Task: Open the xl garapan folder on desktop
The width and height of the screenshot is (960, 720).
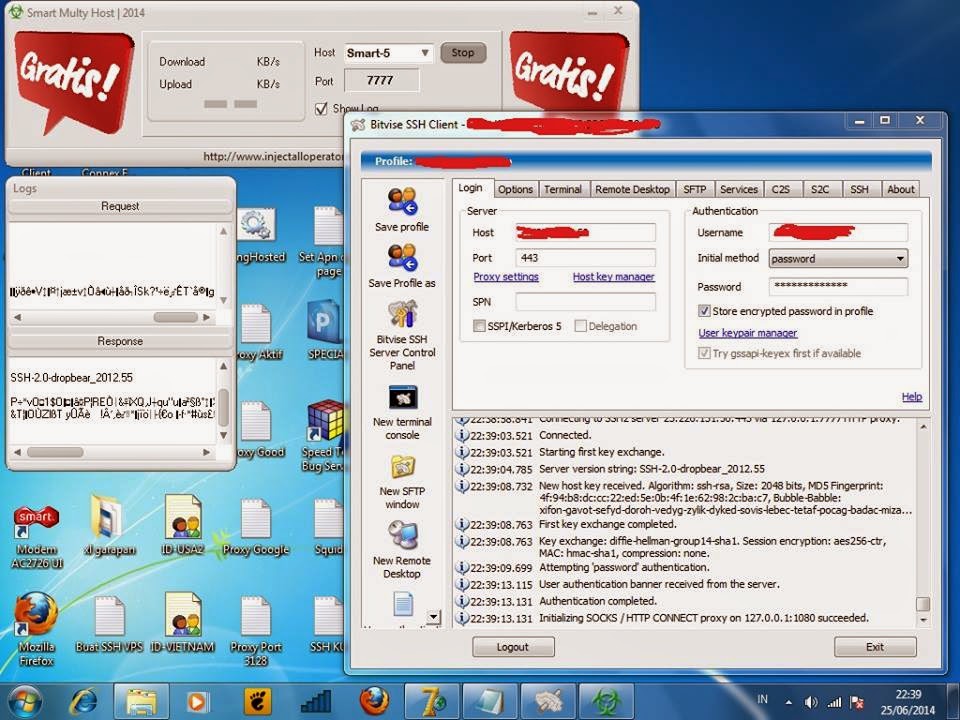Action: pyautogui.click(x=110, y=525)
